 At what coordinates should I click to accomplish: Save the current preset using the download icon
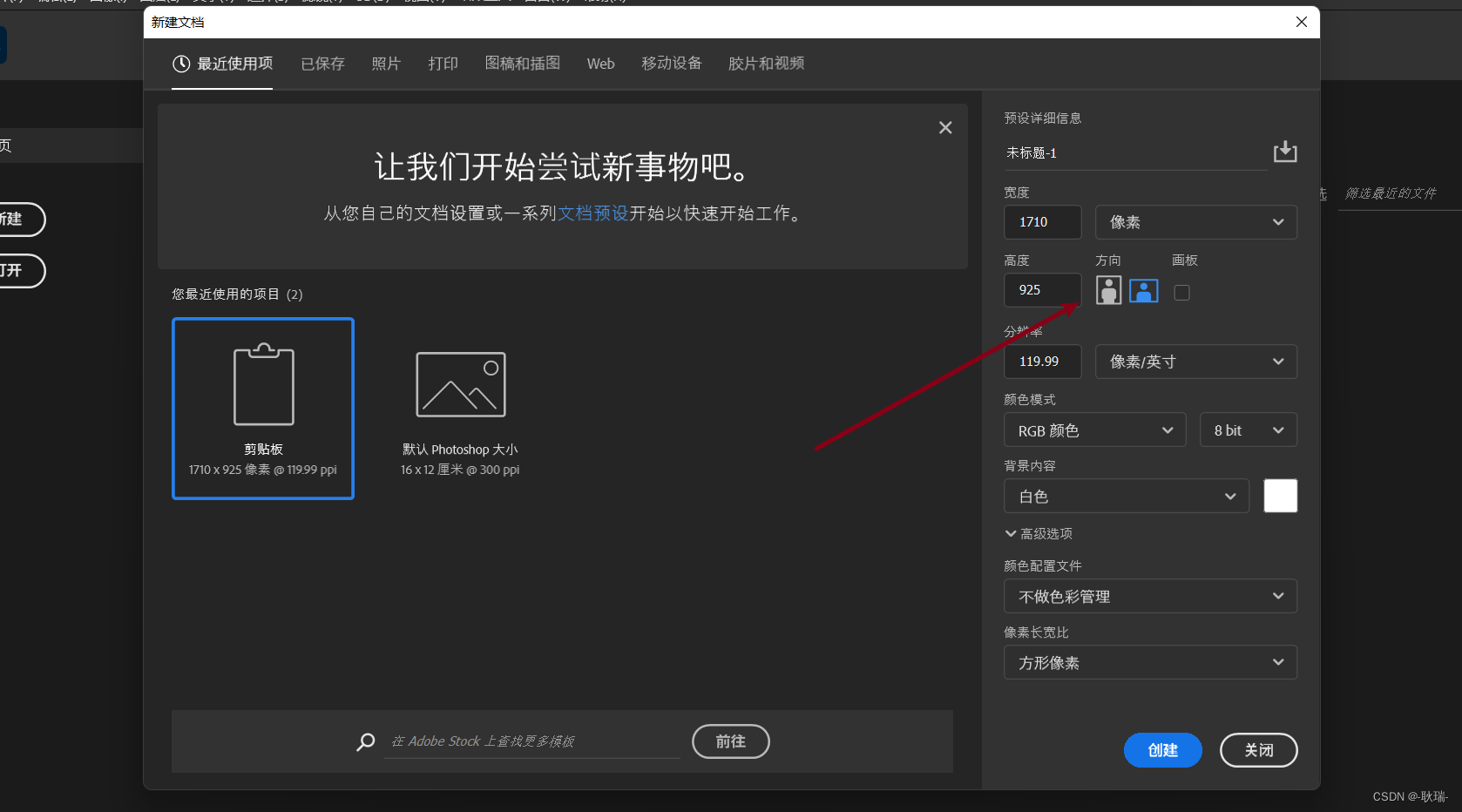coord(1285,152)
